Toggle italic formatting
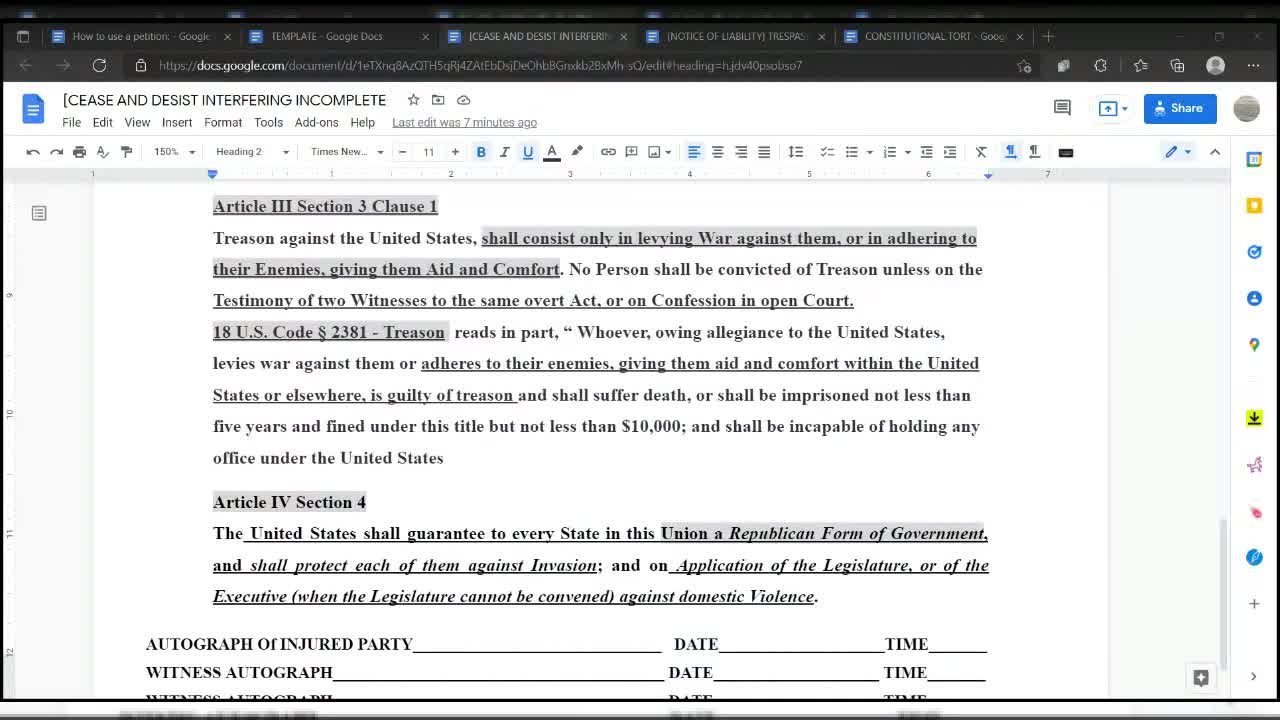 [505, 152]
